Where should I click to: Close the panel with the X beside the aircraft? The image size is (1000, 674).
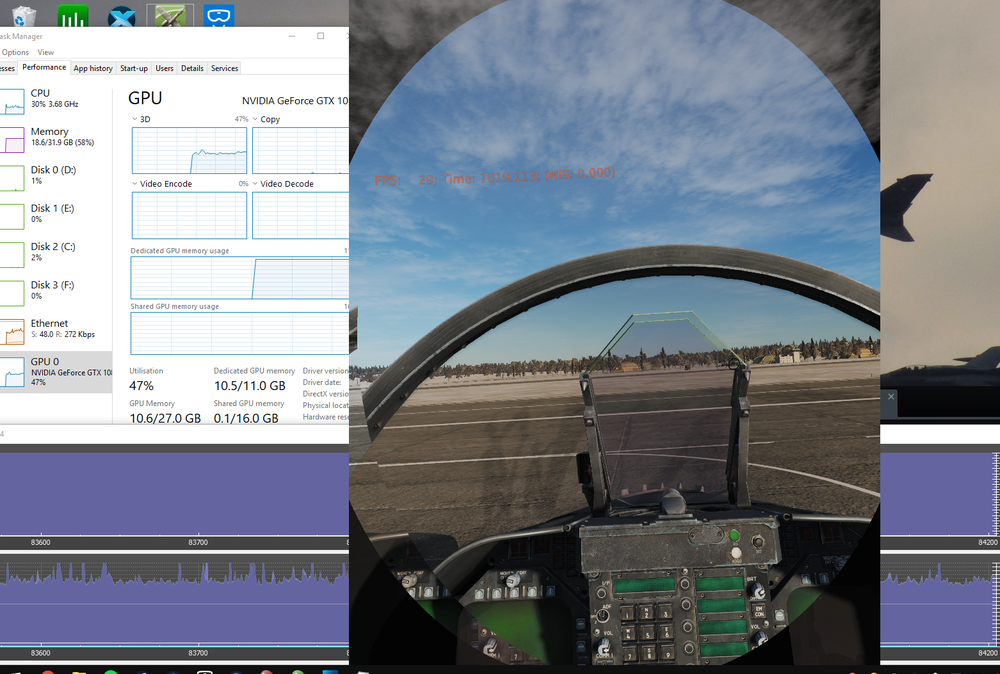coord(891,397)
